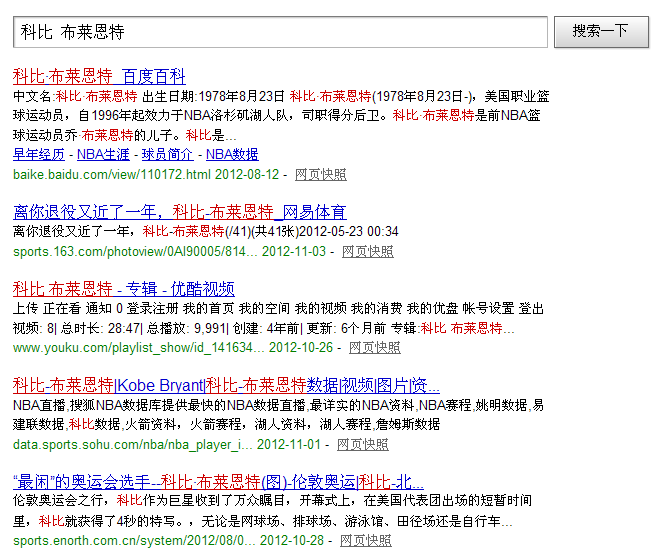657x555 pixels.
Task: Open the 科比·布莱恩特_百度百科 result
Action: (99, 76)
